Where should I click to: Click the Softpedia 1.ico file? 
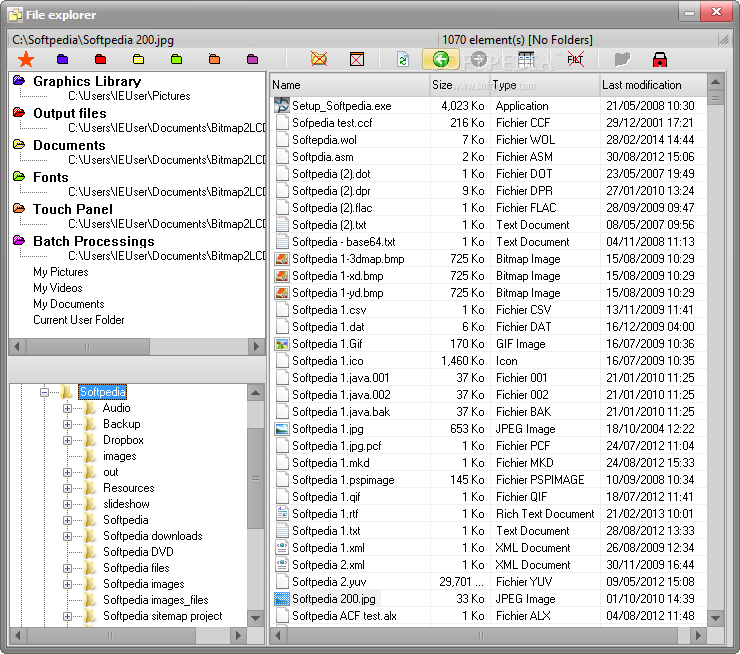[x=328, y=361]
